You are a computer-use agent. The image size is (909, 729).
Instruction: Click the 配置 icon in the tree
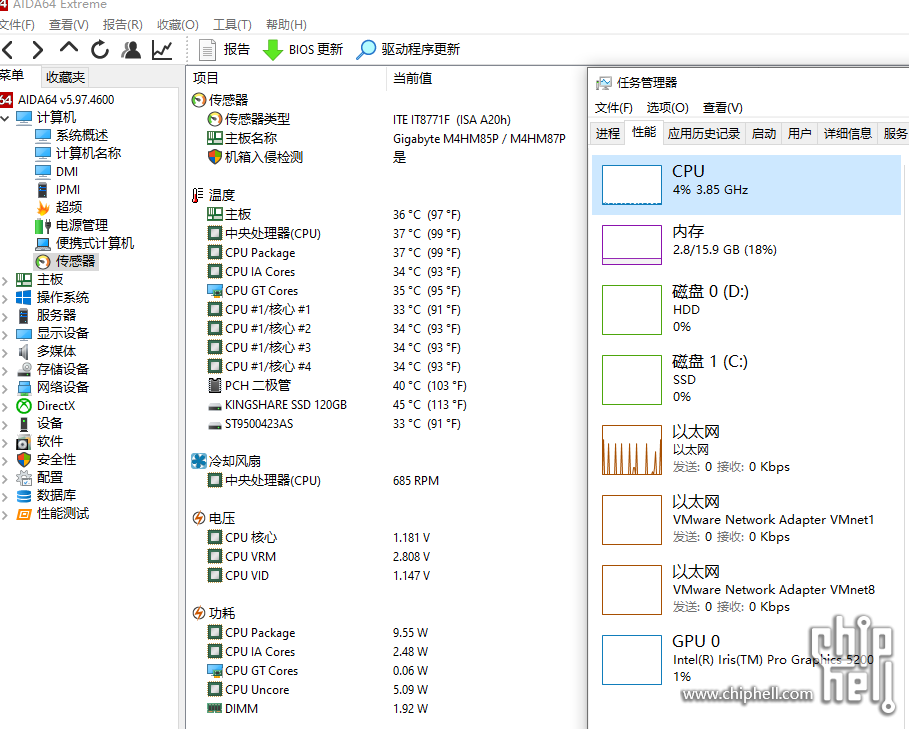pos(24,478)
